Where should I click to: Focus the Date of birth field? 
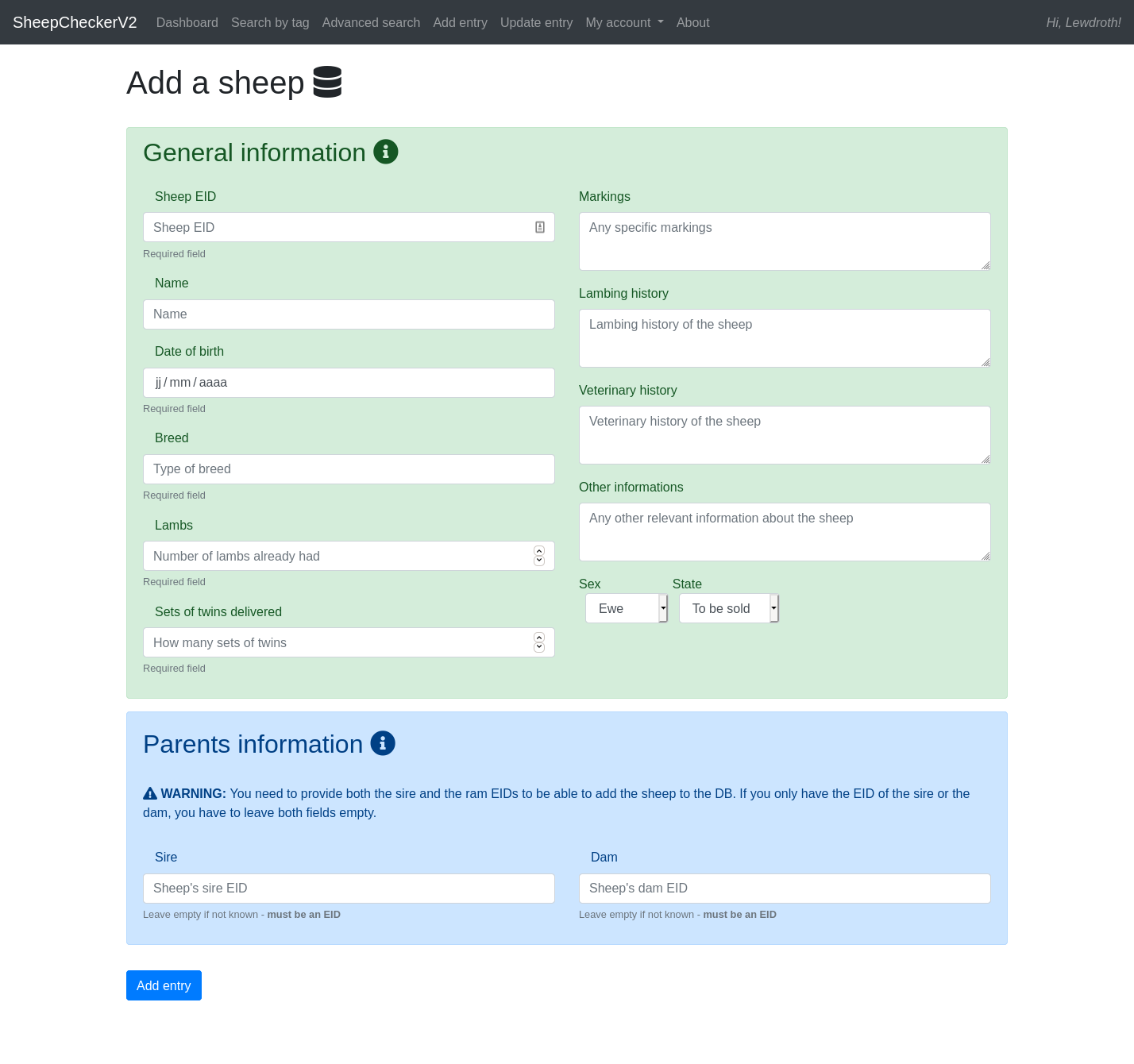click(x=349, y=383)
